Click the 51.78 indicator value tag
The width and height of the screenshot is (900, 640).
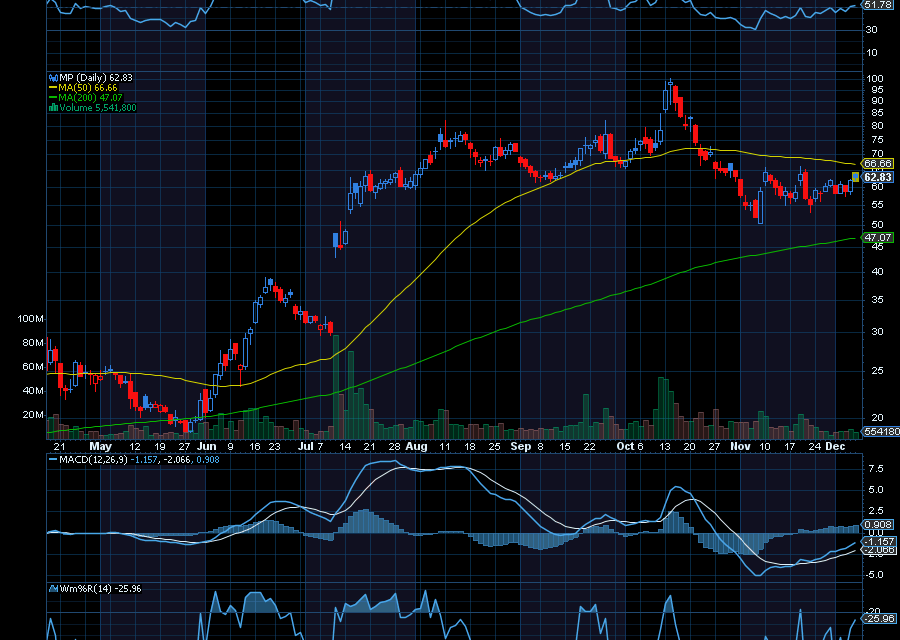click(x=878, y=5)
